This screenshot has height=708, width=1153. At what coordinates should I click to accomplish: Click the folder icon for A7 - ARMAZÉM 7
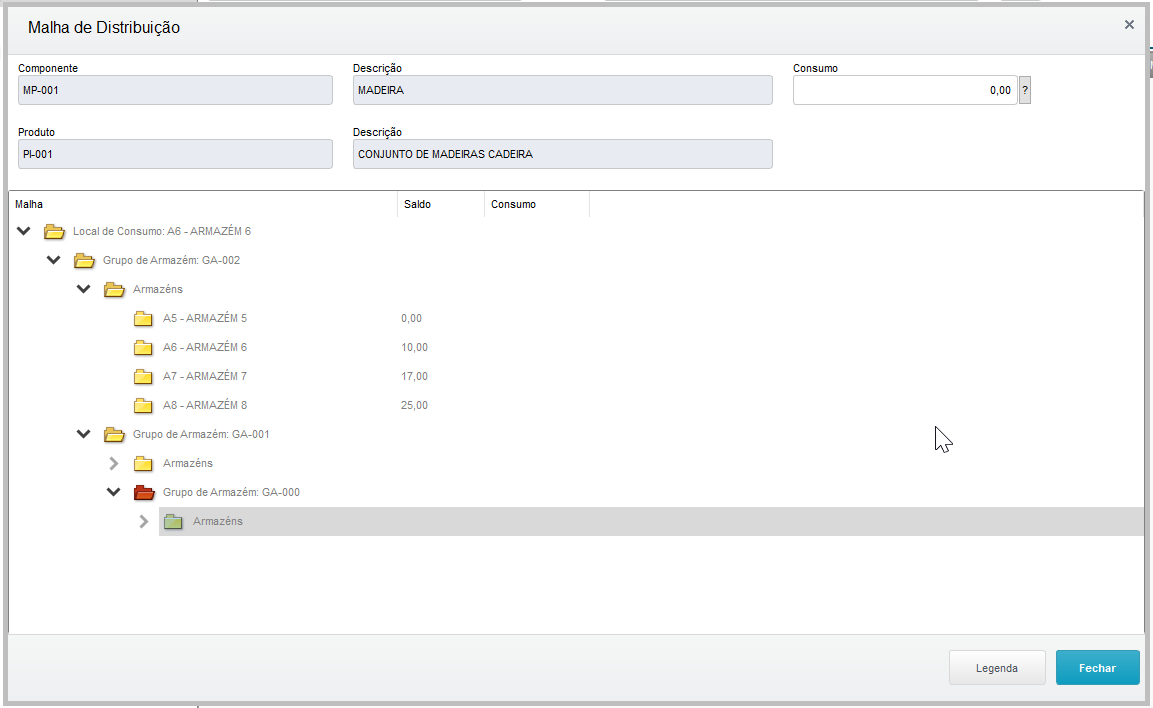pyautogui.click(x=143, y=377)
